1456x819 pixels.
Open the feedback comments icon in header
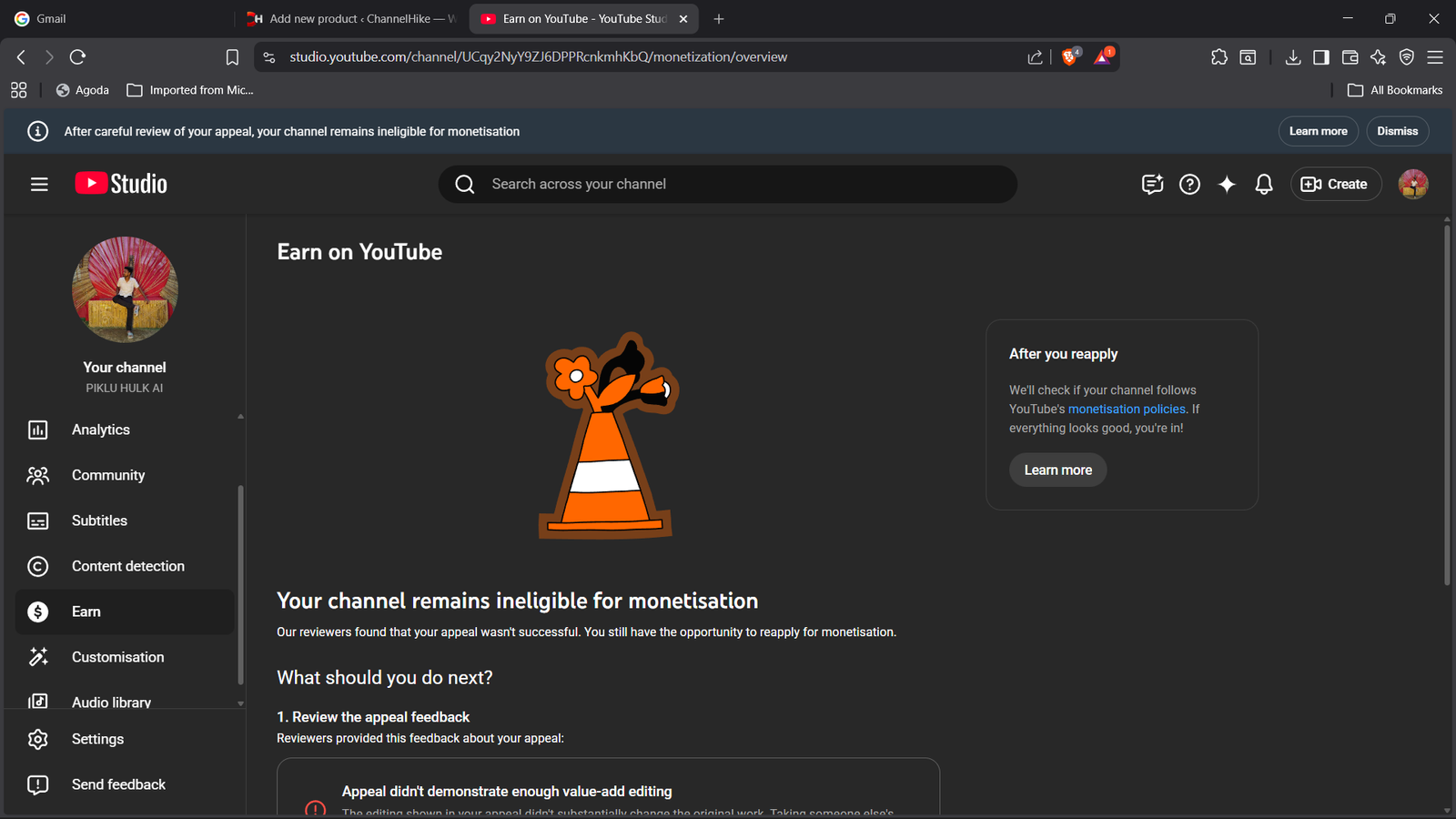click(1152, 184)
